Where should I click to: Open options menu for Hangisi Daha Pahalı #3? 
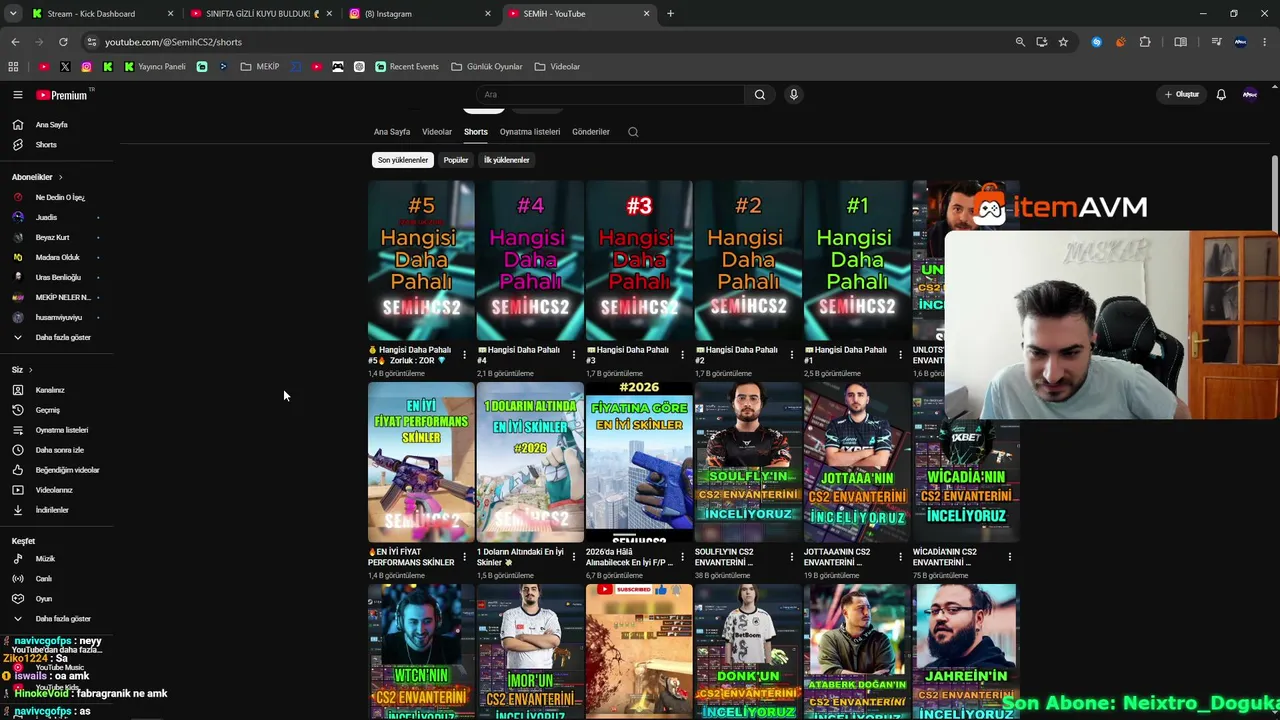click(x=682, y=354)
